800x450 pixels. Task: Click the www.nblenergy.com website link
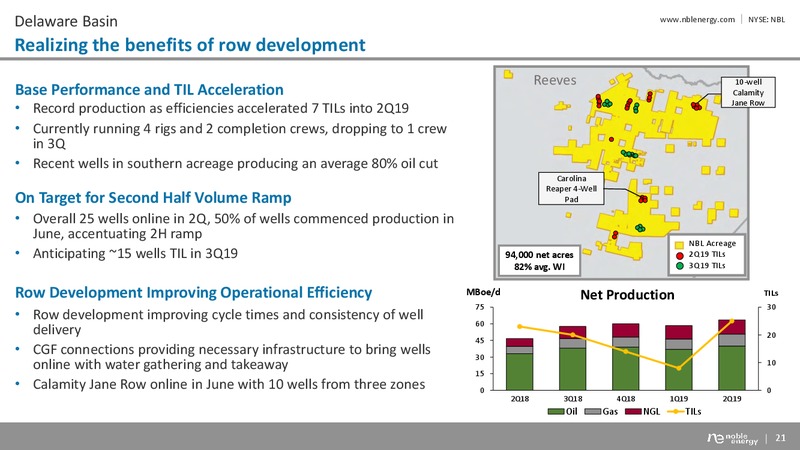[x=697, y=19]
